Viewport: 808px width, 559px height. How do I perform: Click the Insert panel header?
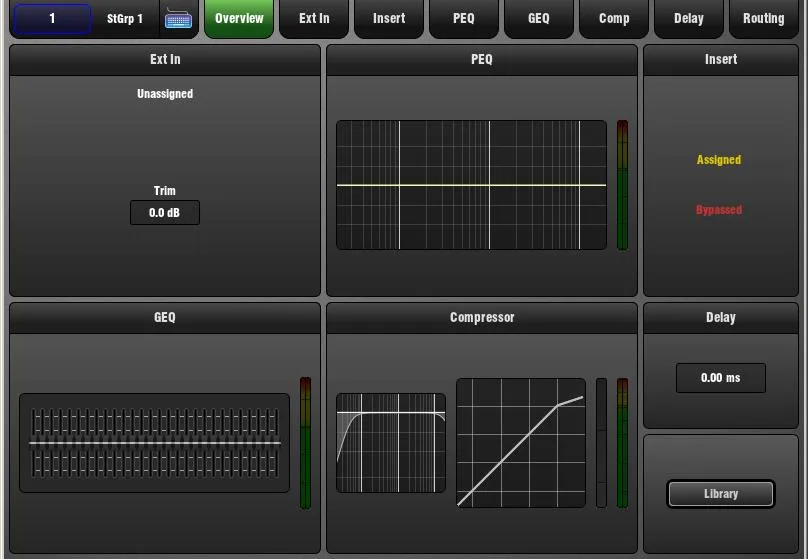pos(721,60)
